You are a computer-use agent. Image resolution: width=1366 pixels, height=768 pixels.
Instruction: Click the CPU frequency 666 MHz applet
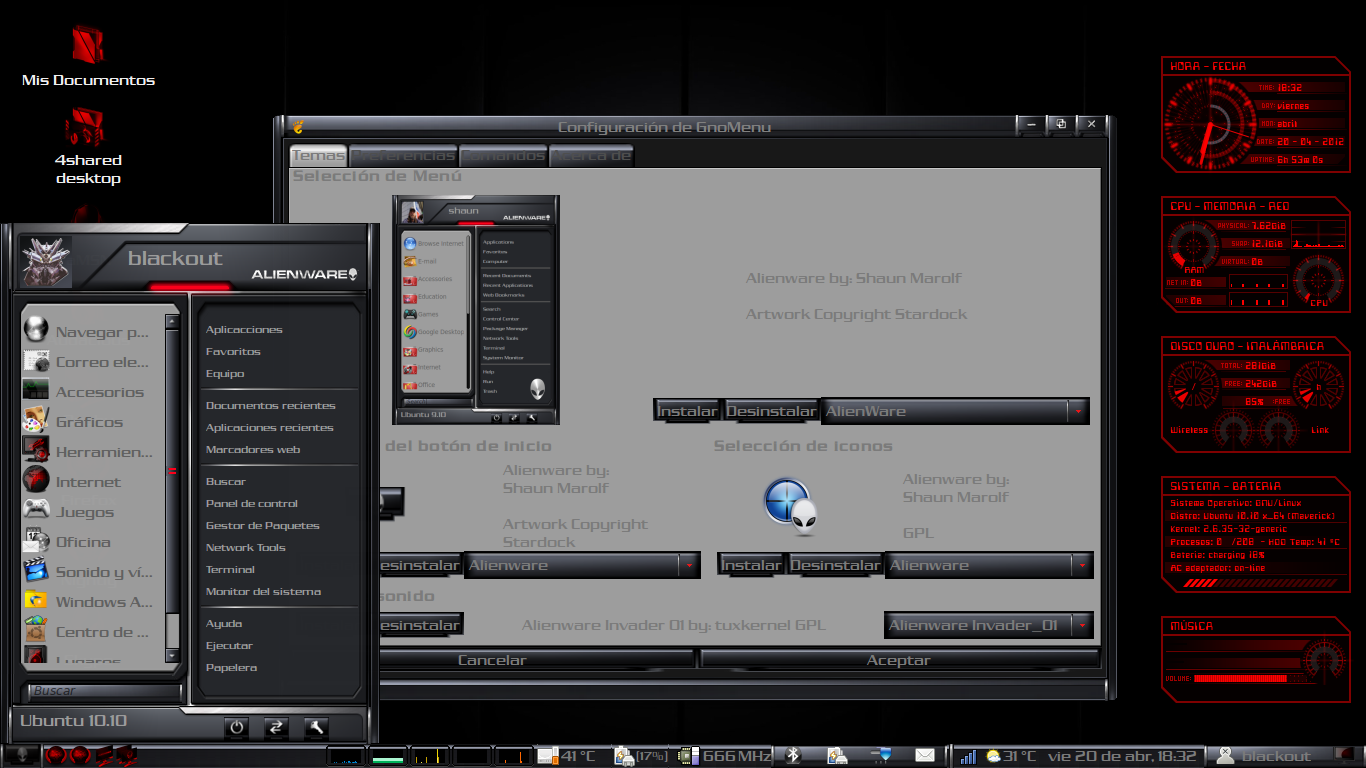click(725, 756)
